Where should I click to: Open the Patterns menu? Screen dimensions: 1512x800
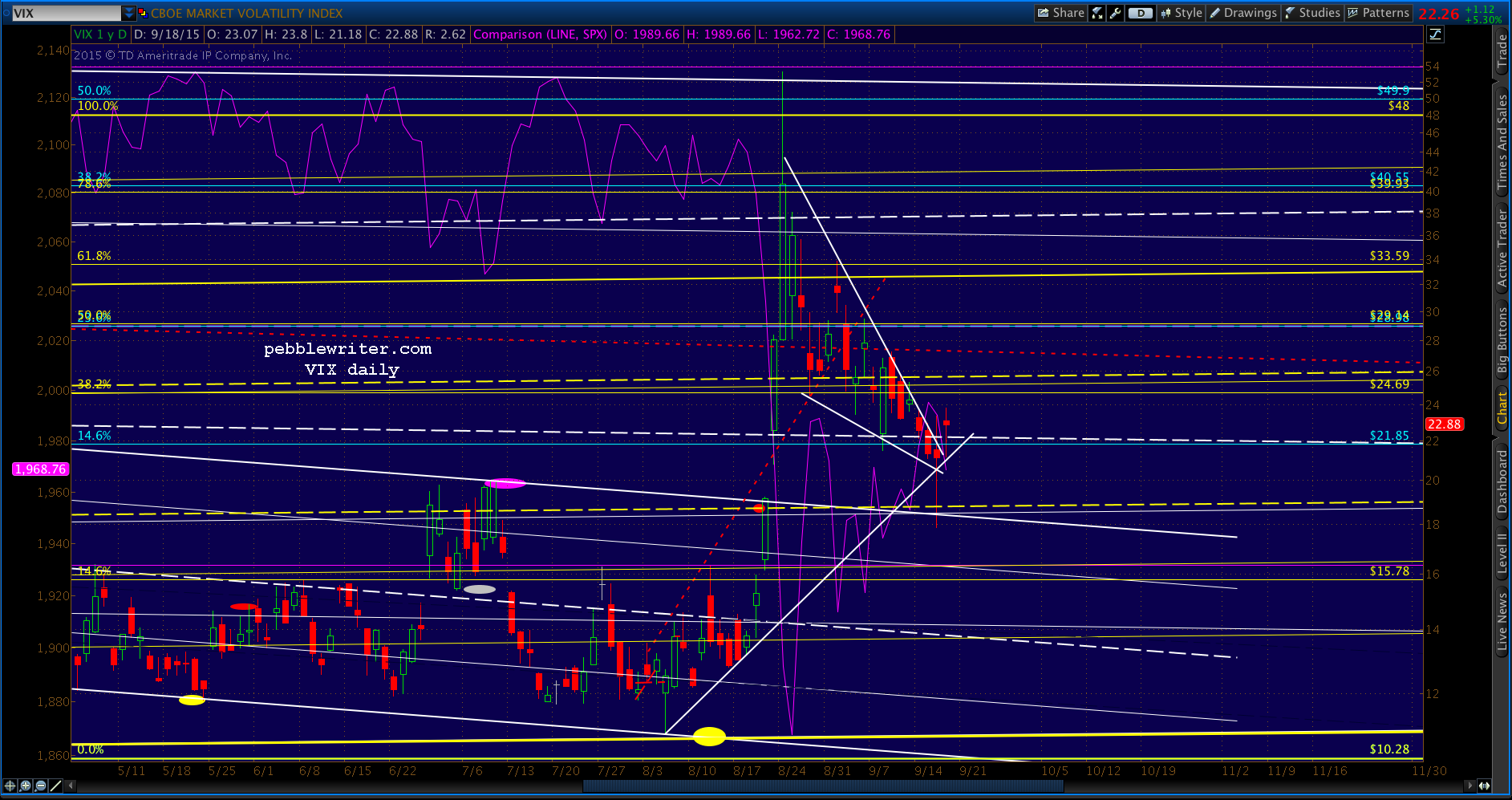coord(1378,13)
